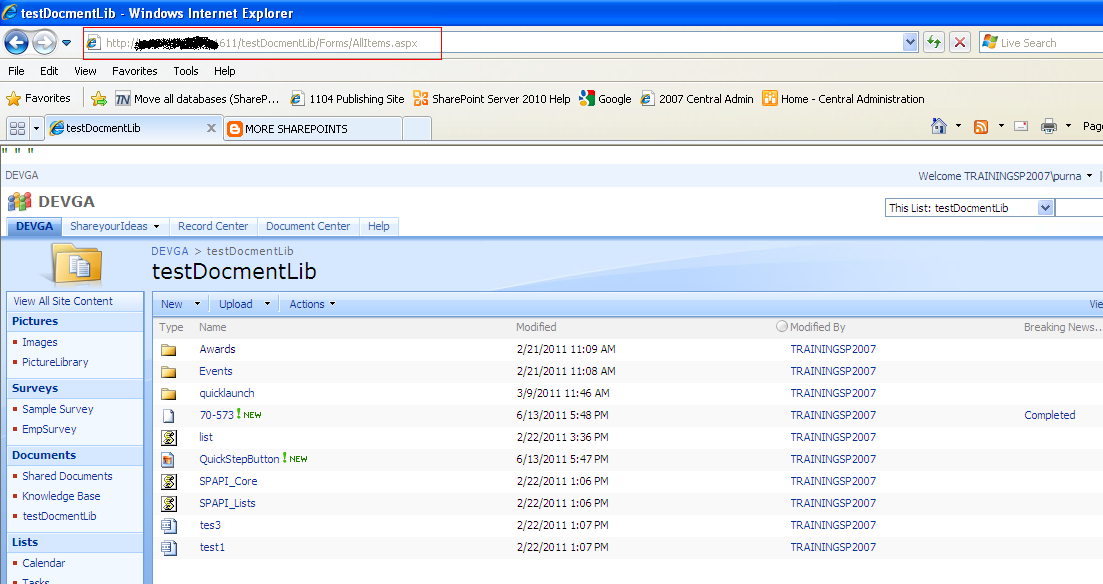The image size is (1103, 584).
Task: Open View All Site Content
Action: [x=63, y=301]
